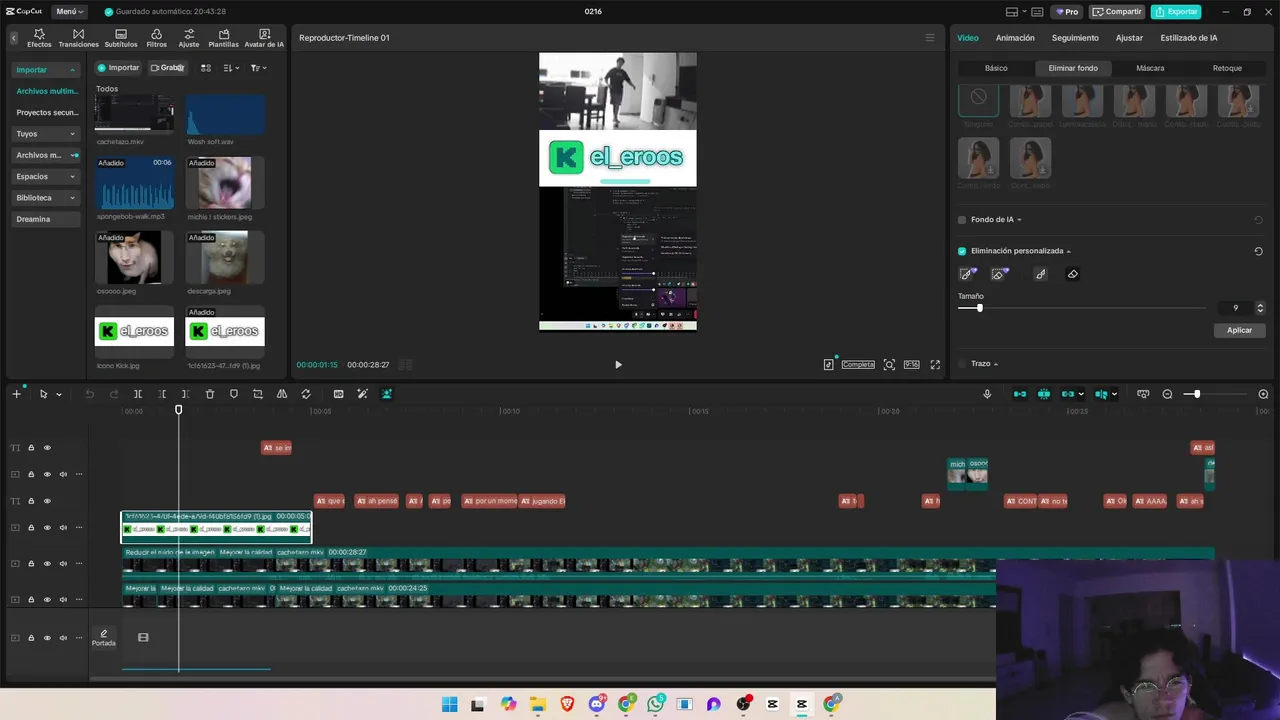Open the Filtros panel
The width and height of the screenshot is (1280, 720).
coord(157,38)
